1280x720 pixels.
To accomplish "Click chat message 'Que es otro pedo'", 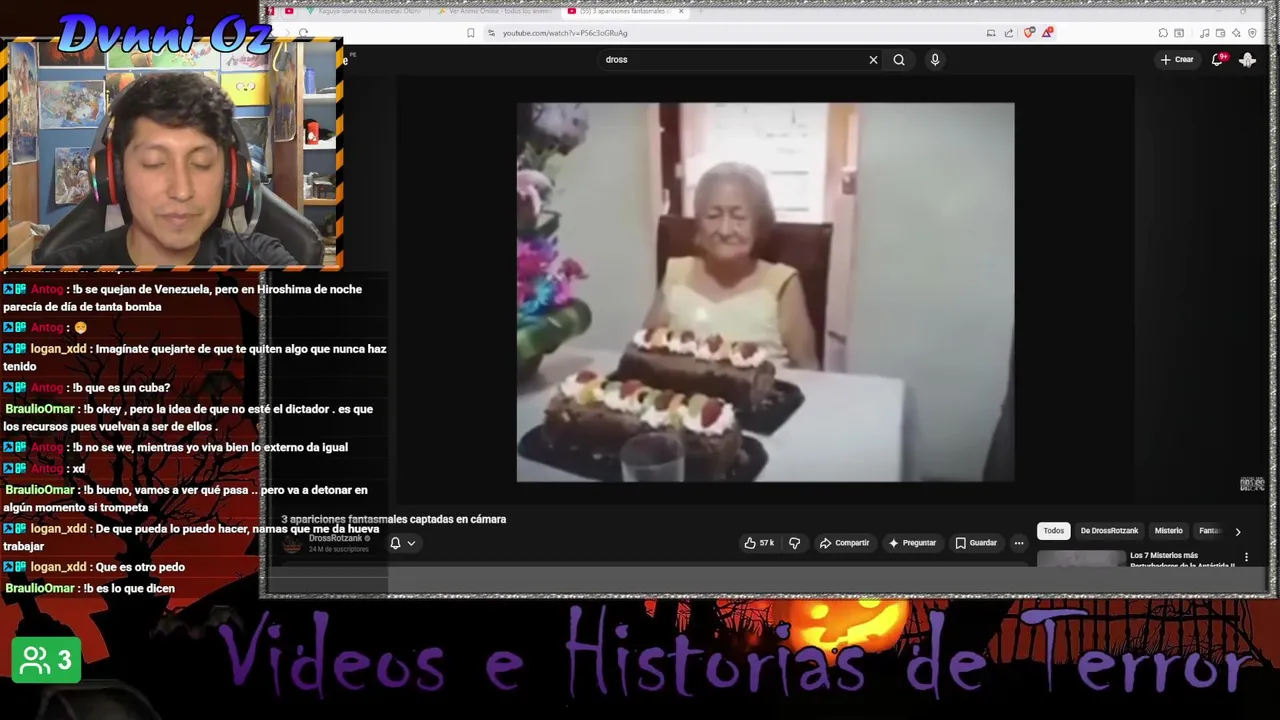I will pos(140,567).
